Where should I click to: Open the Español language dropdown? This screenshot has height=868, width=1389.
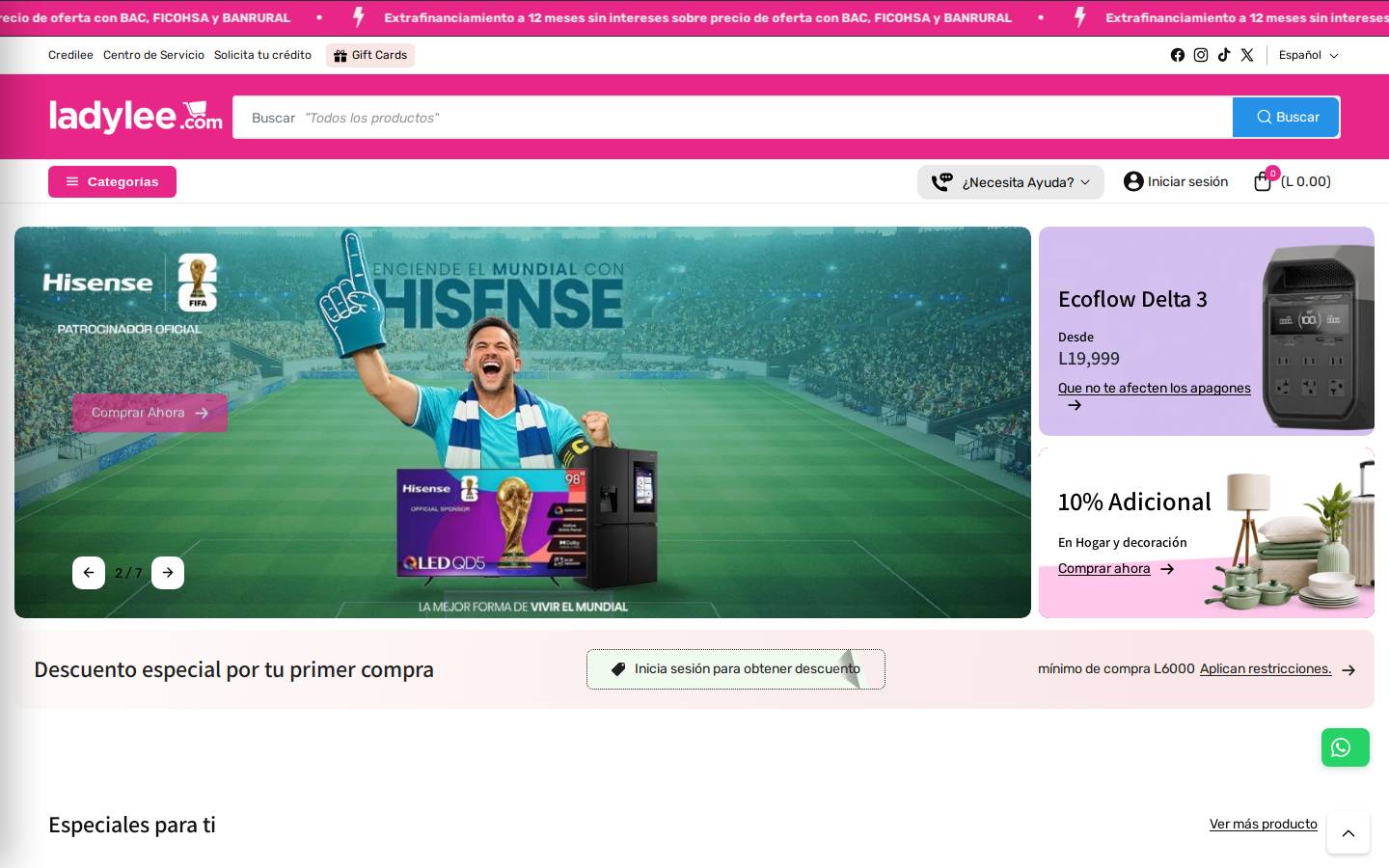tap(1308, 55)
